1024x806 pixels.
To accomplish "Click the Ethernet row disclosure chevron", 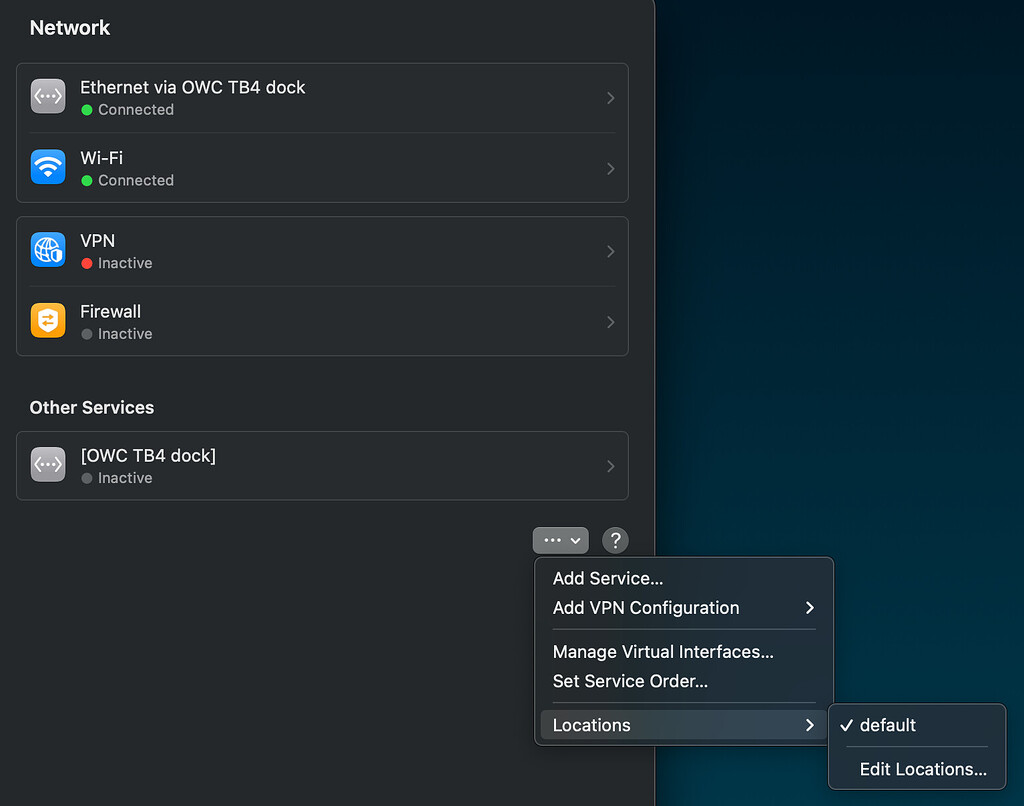I will pyautogui.click(x=611, y=98).
